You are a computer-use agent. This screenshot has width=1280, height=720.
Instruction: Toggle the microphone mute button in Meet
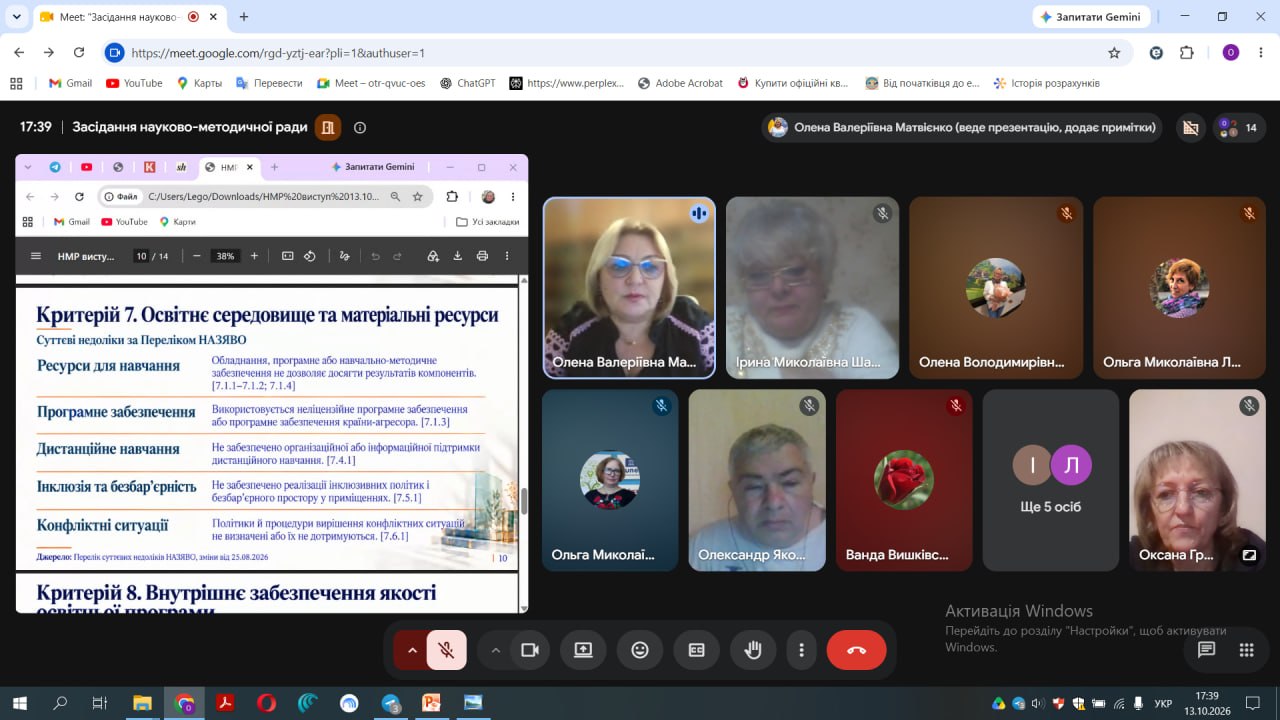[x=447, y=650]
